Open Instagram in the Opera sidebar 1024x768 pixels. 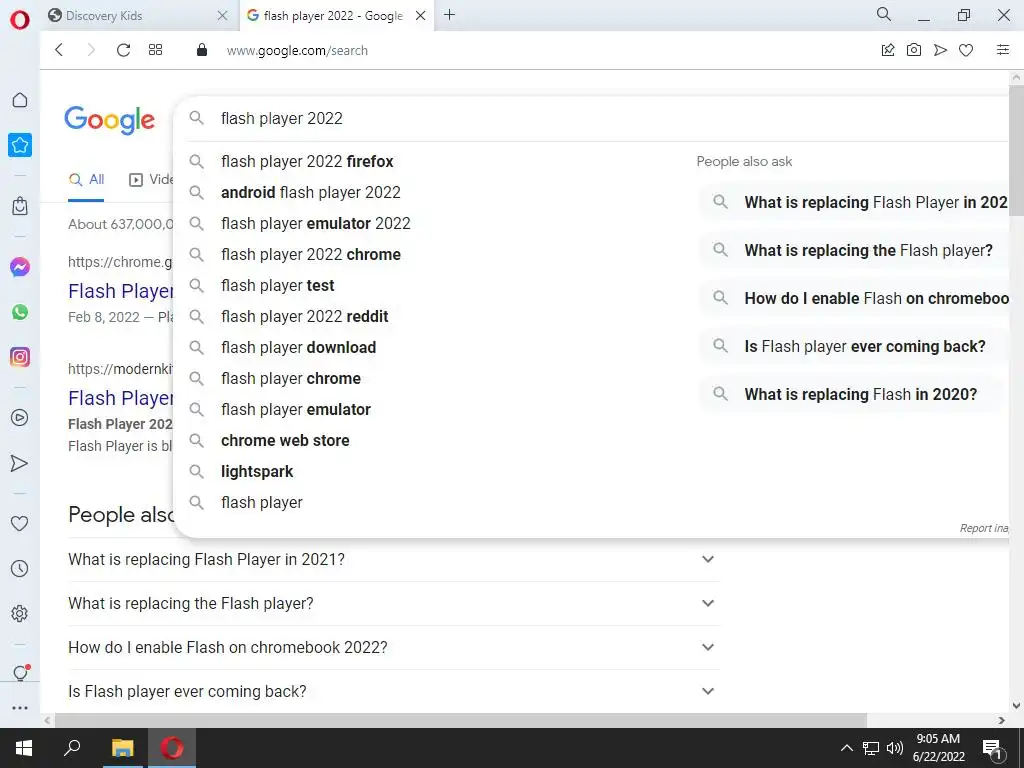(x=20, y=357)
